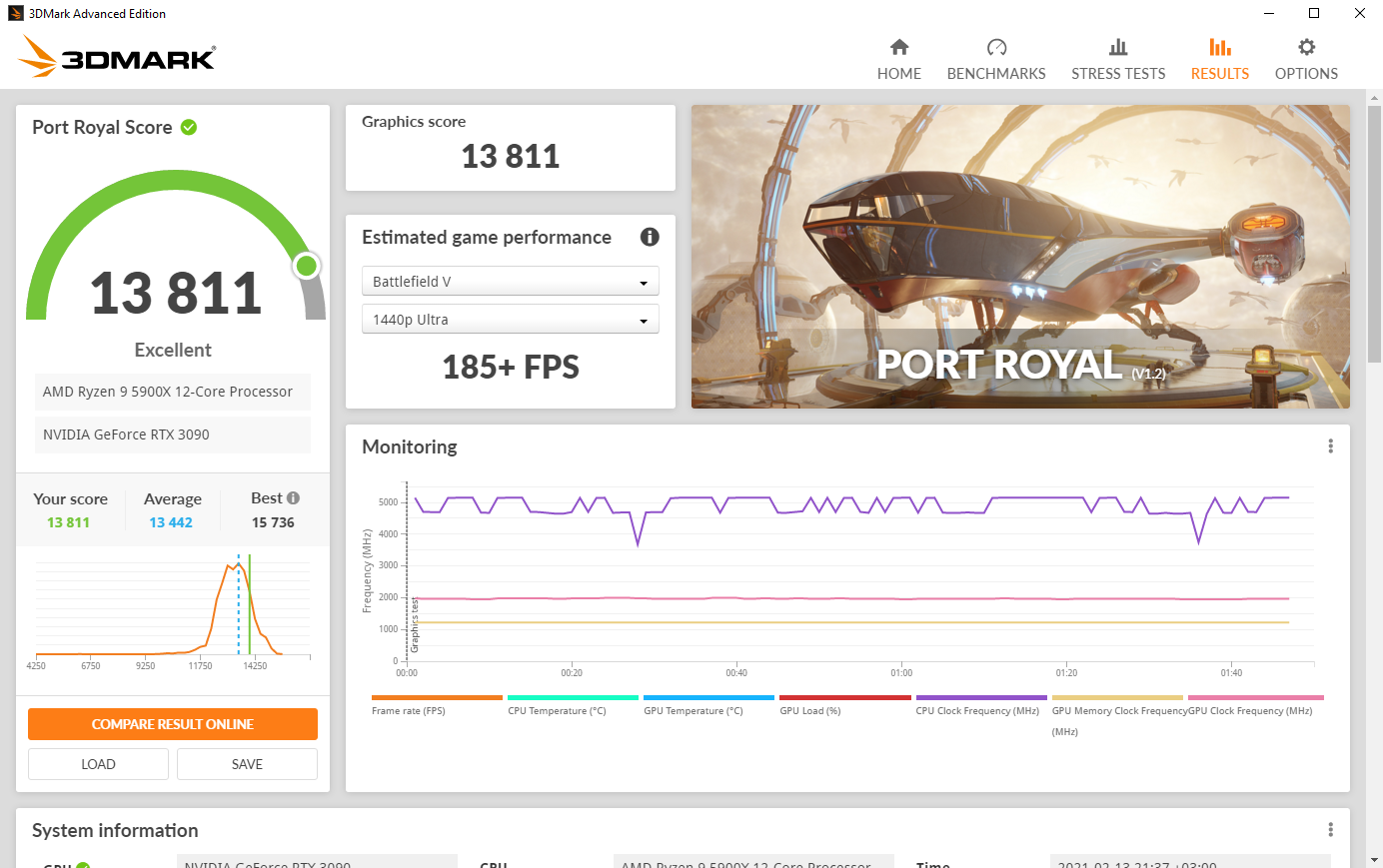
Task: Open Monitoring panel three-dot menu
Action: [x=1330, y=446]
